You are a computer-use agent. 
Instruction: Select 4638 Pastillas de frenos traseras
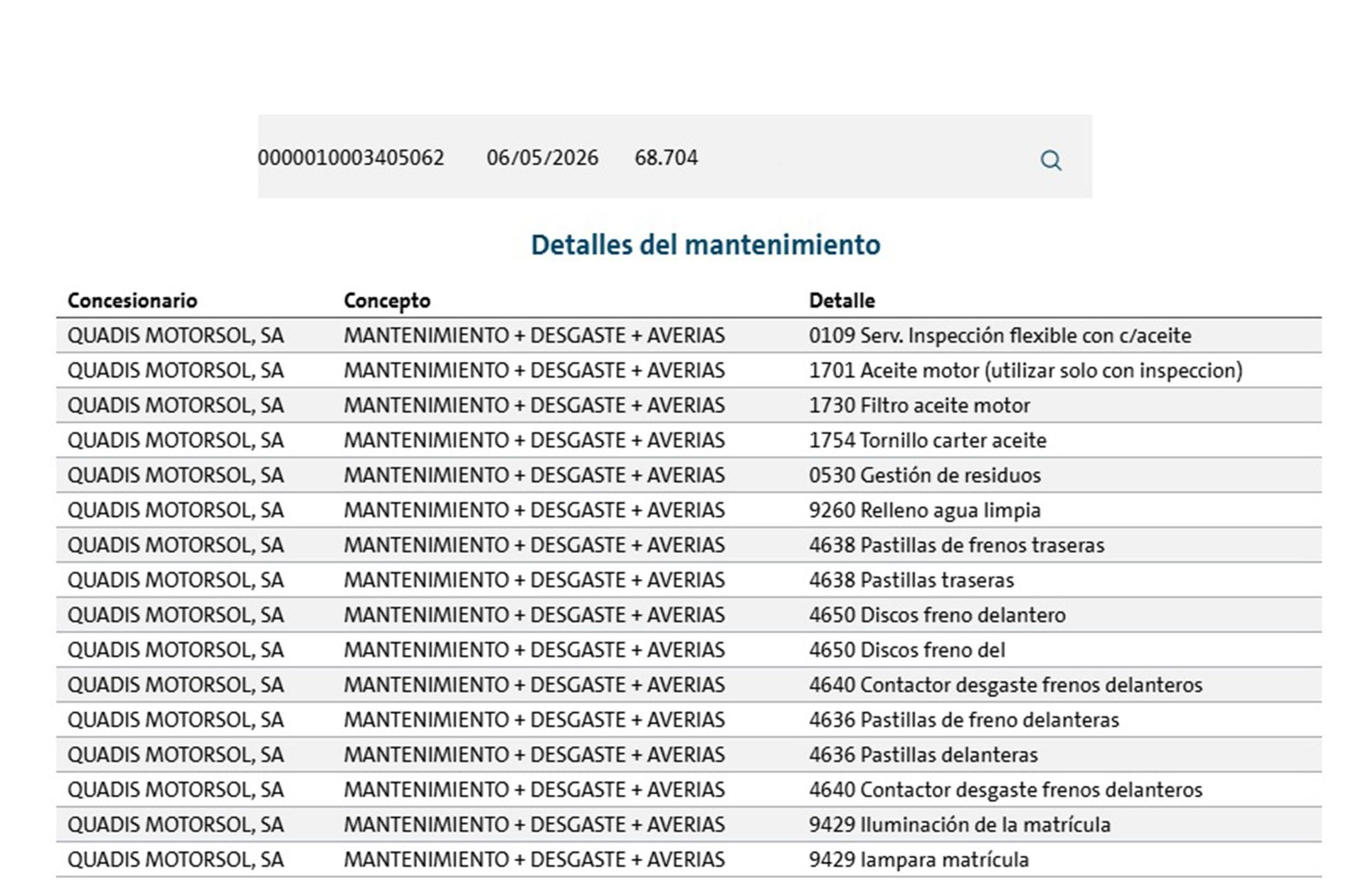pyautogui.click(x=956, y=545)
